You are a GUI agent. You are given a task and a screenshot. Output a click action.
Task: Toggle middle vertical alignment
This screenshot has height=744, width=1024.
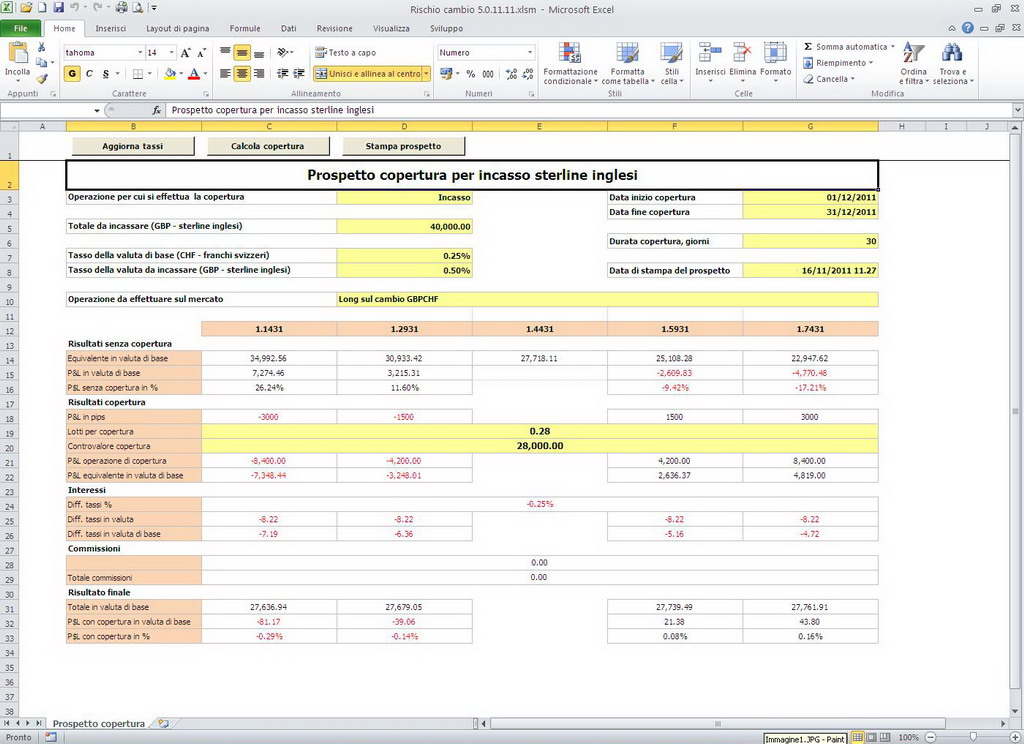click(x=242, y=52)
